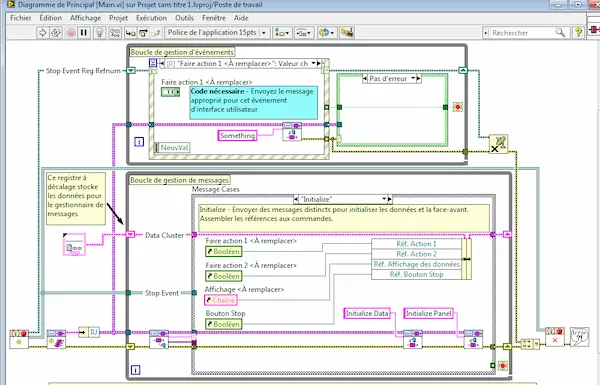600x385 pixels.
Task: Click Réf. Action 1 bundle element
Action: (x=416, y=244)
